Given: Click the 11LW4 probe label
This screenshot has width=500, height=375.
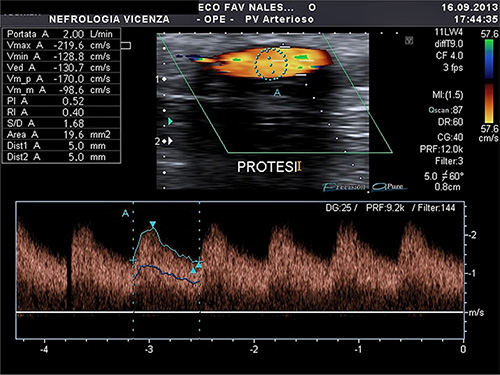Looking at the screenshot, I should pos(449,32).
